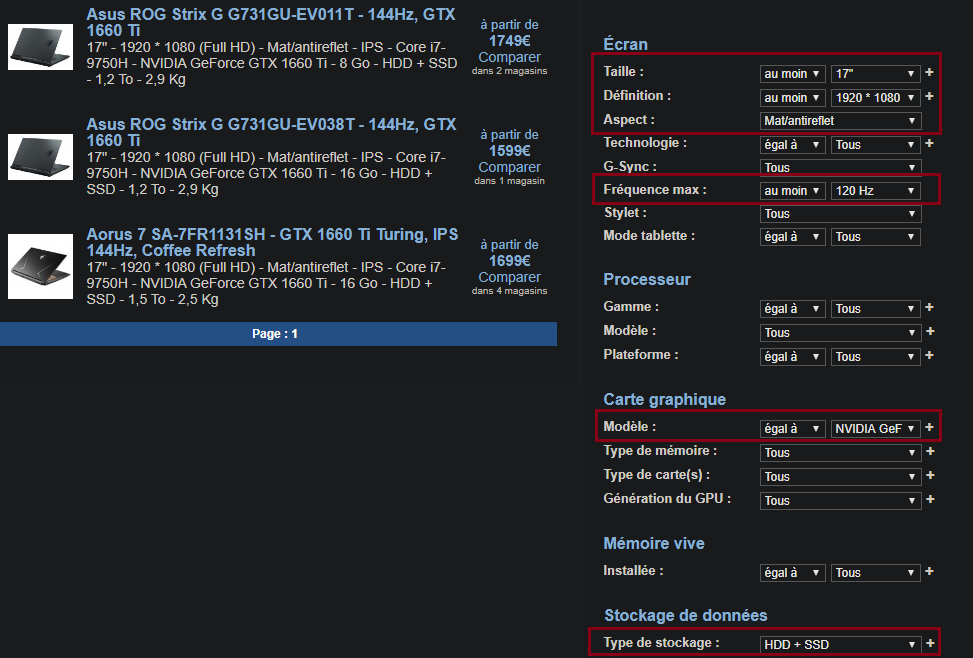973x658 pixels.
Task: Open Processeur Gamme operator dropdown
Action: point(792,309)
